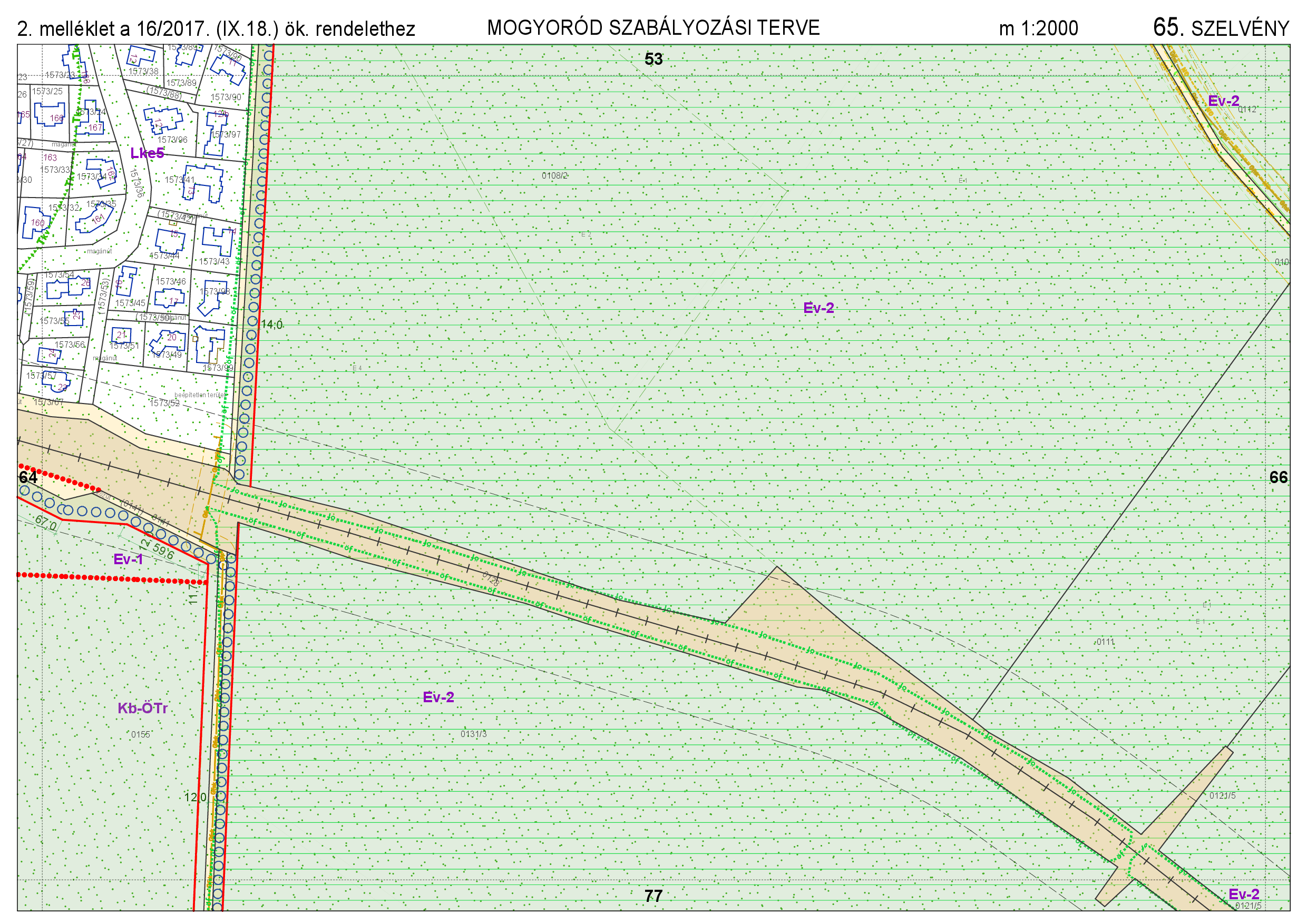Viewport: 1307px width, 924px height.
Task: Select parcel number 0155
Action: [x=141, y=734]
